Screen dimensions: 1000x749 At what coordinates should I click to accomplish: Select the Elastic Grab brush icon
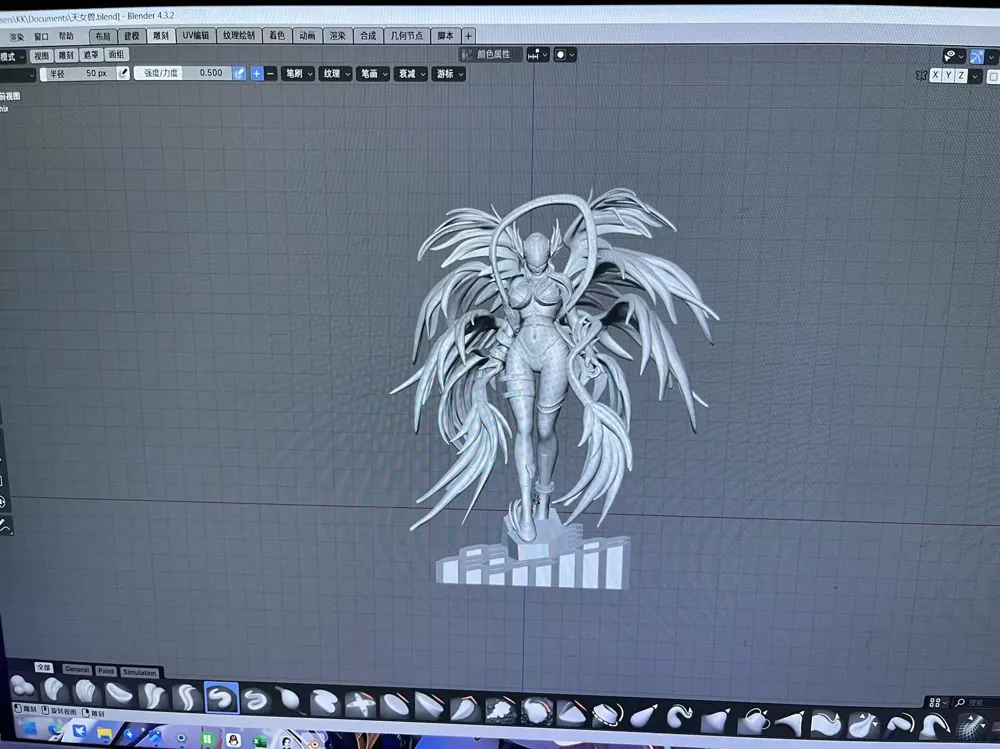tap(643, 716)
